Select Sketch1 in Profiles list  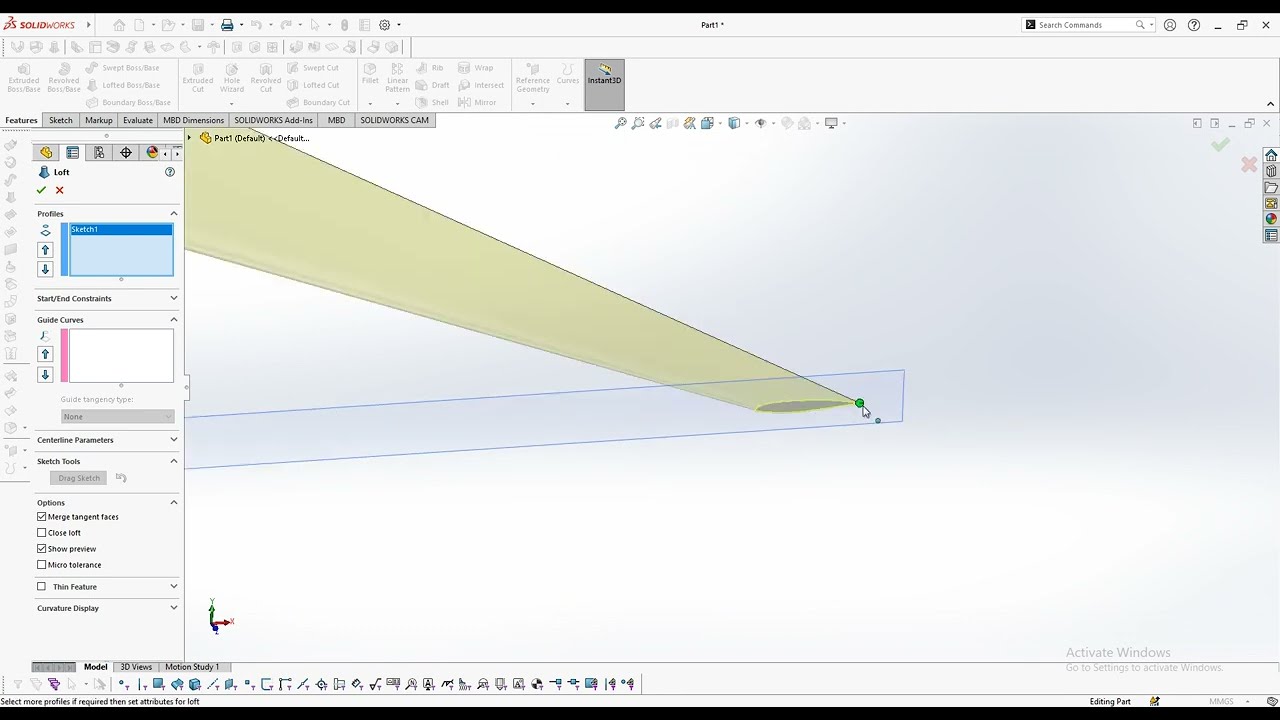point(121,230)
